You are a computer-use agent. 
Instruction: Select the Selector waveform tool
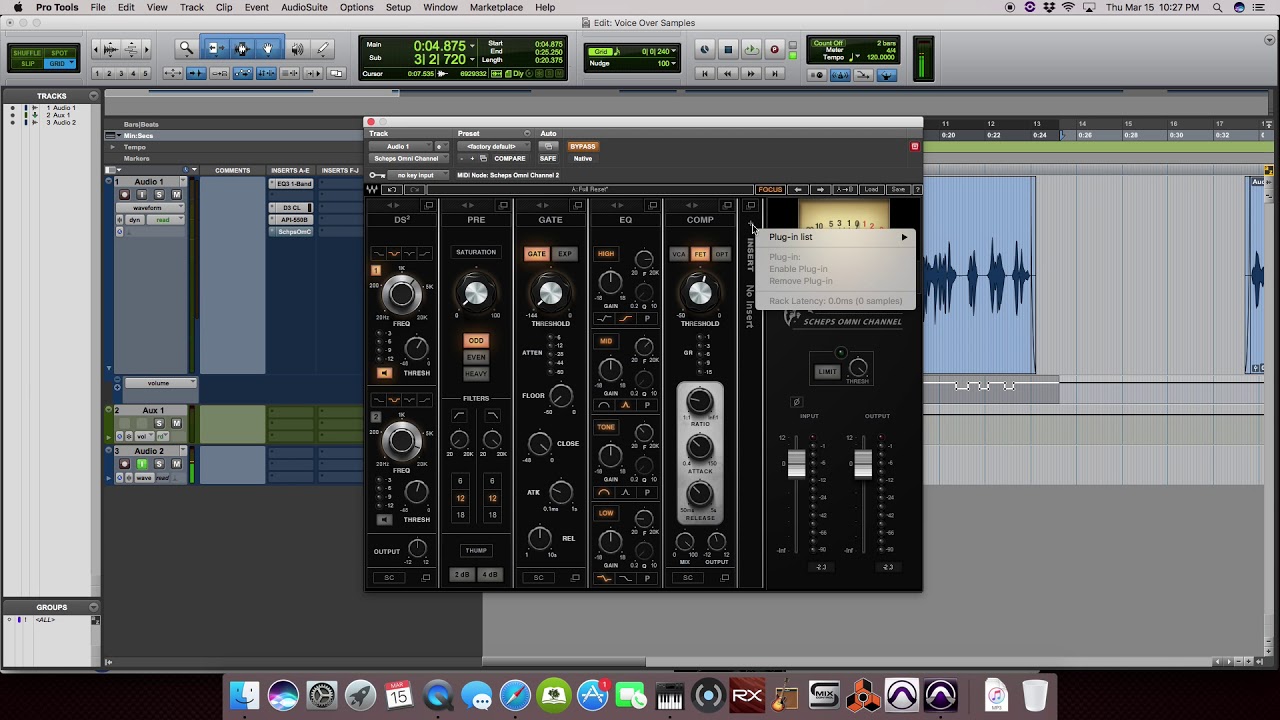[241, 48]
